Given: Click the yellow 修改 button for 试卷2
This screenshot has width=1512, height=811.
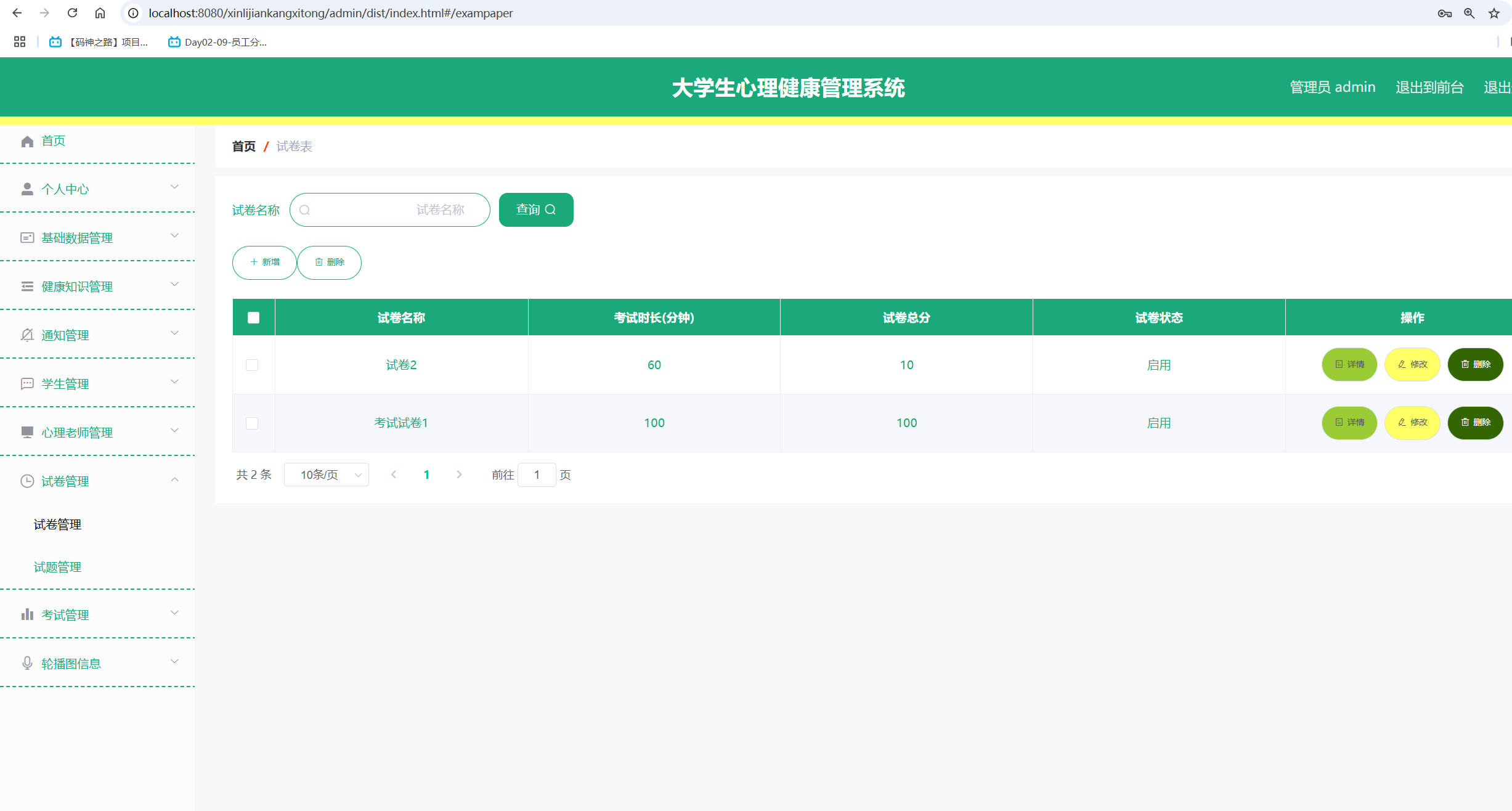Looking at the screenshot, I should point(1412,365).
